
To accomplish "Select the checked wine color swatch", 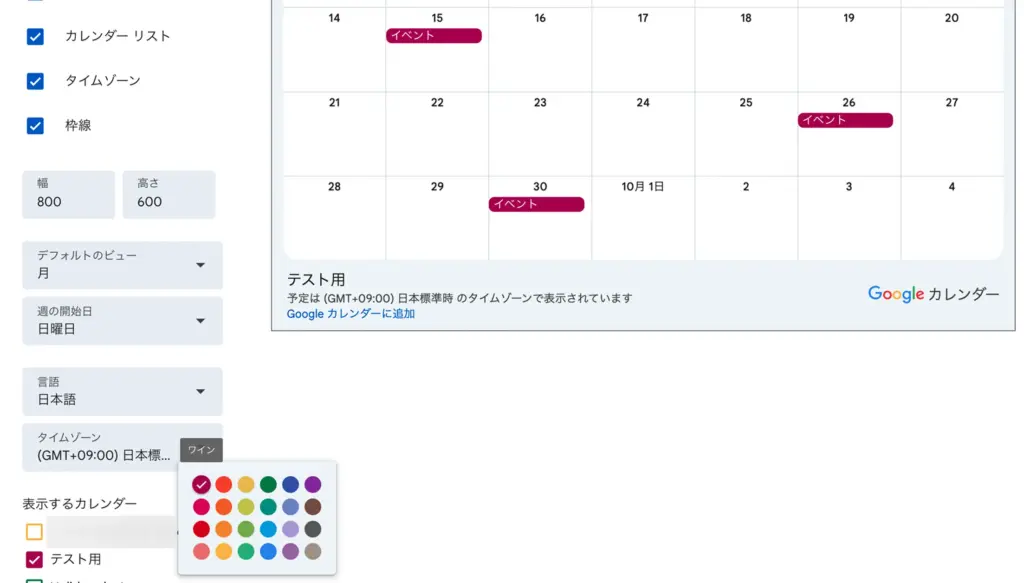I will pos(201,484).
